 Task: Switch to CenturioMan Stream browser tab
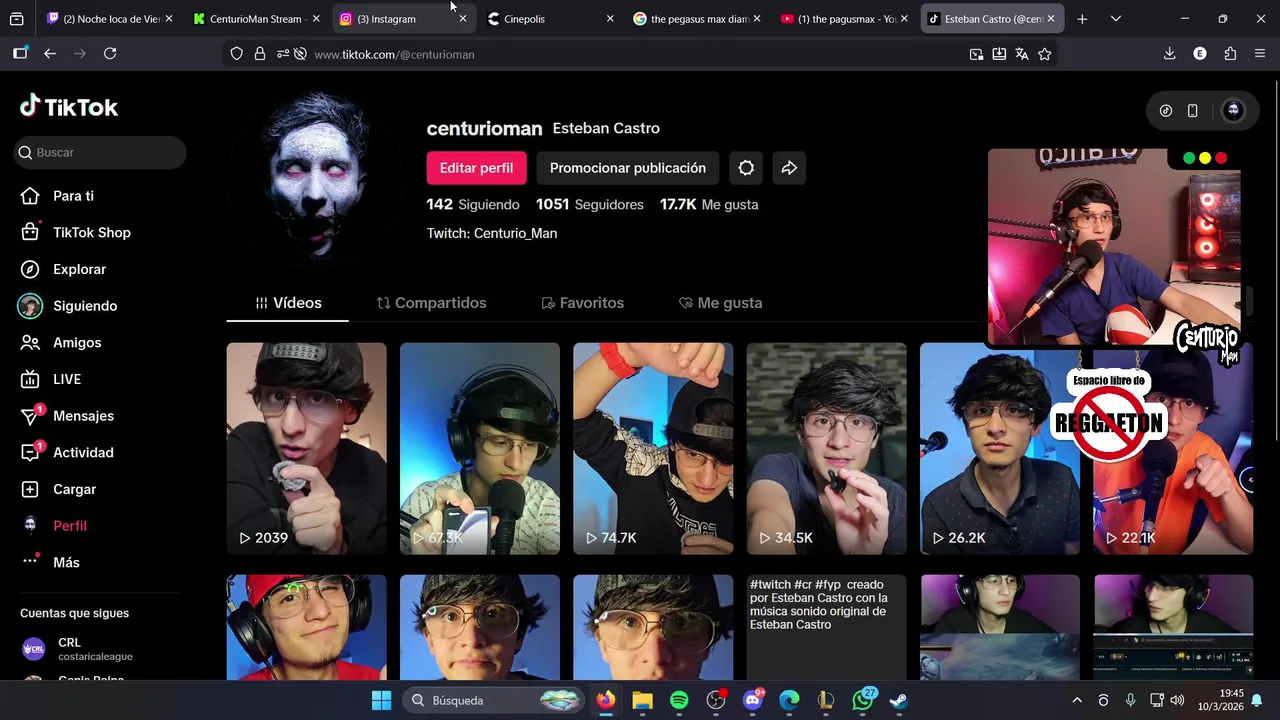tap(255, 19)
